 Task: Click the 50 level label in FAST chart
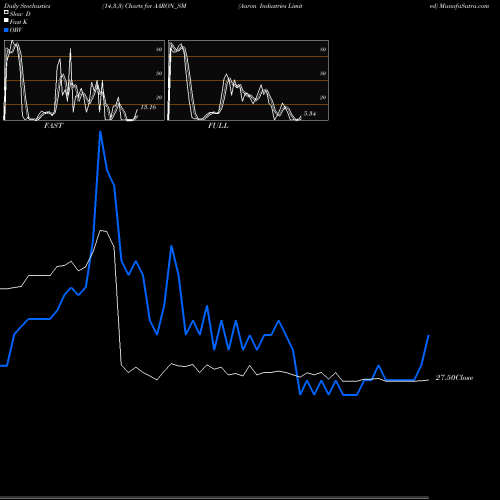tap(159, 73)
